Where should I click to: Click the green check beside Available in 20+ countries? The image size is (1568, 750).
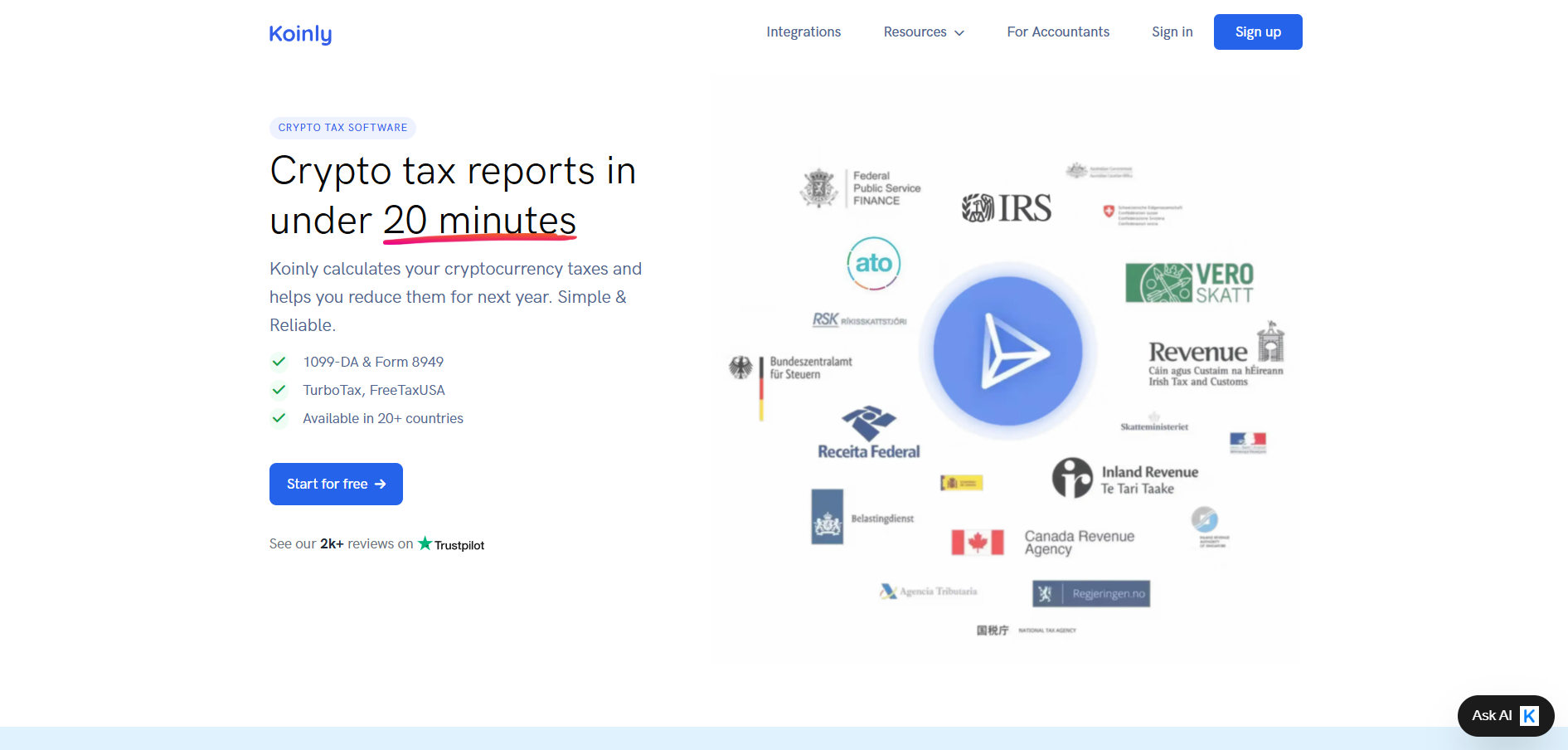tap(279, 418)
